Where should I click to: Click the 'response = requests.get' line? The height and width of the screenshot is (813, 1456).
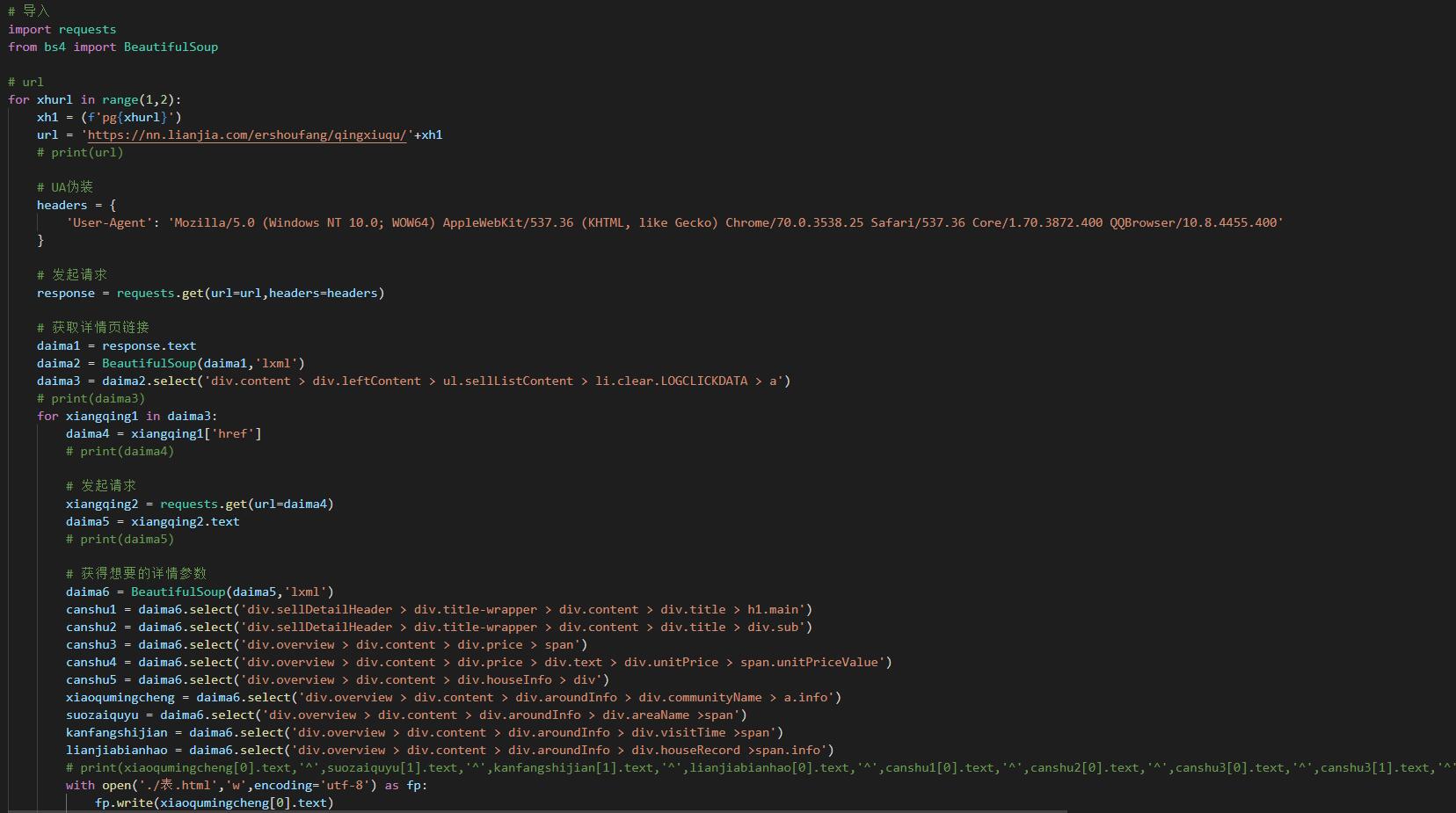(x=210, y=293)
